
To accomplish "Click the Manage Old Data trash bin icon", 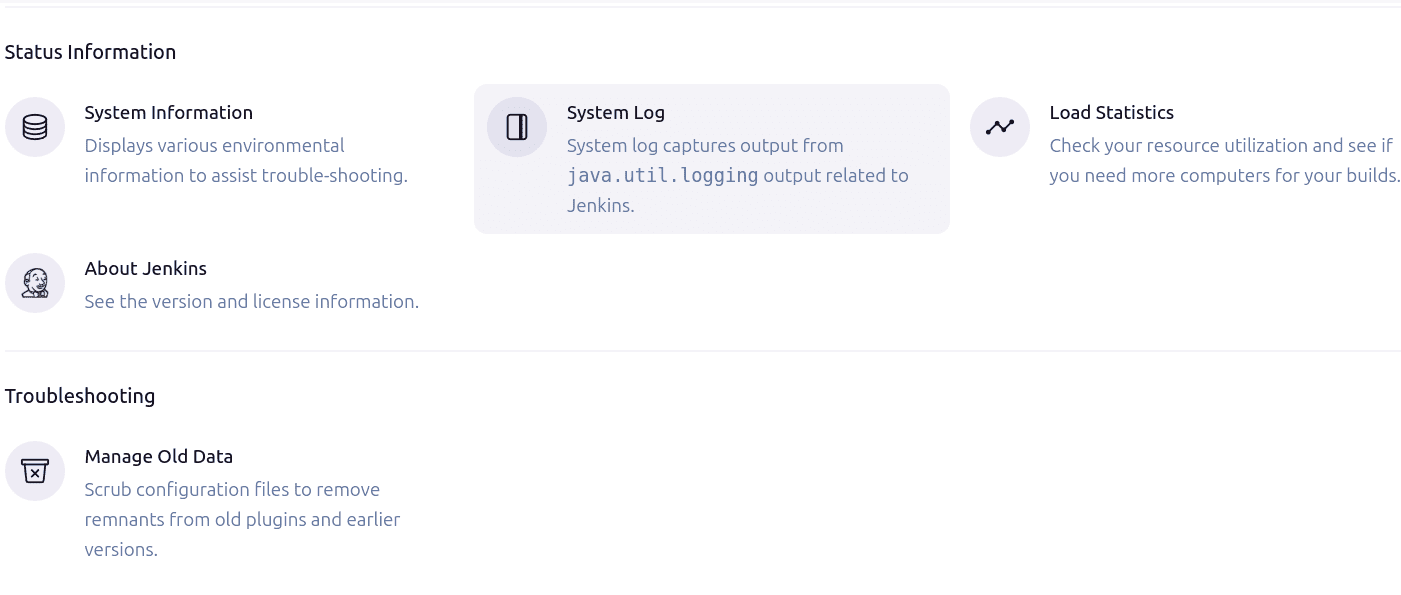I will [35, 471].
